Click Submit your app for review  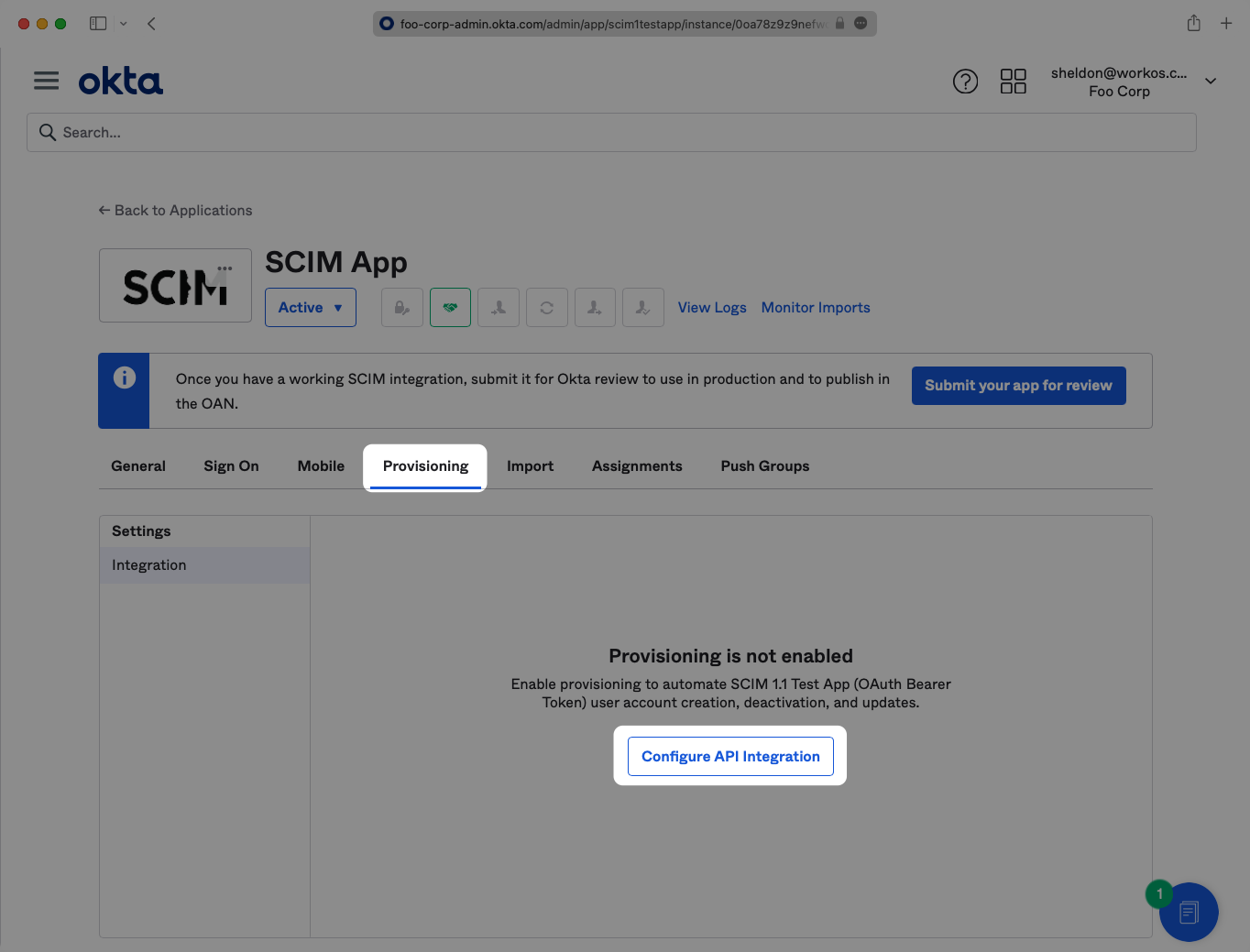[1018, 386]
